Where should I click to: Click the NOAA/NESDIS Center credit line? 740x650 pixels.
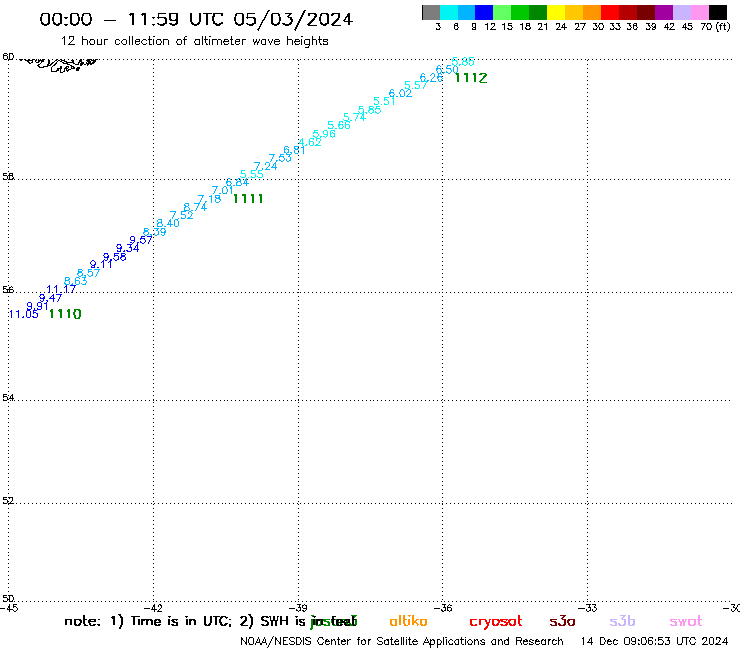coord(402,642)
